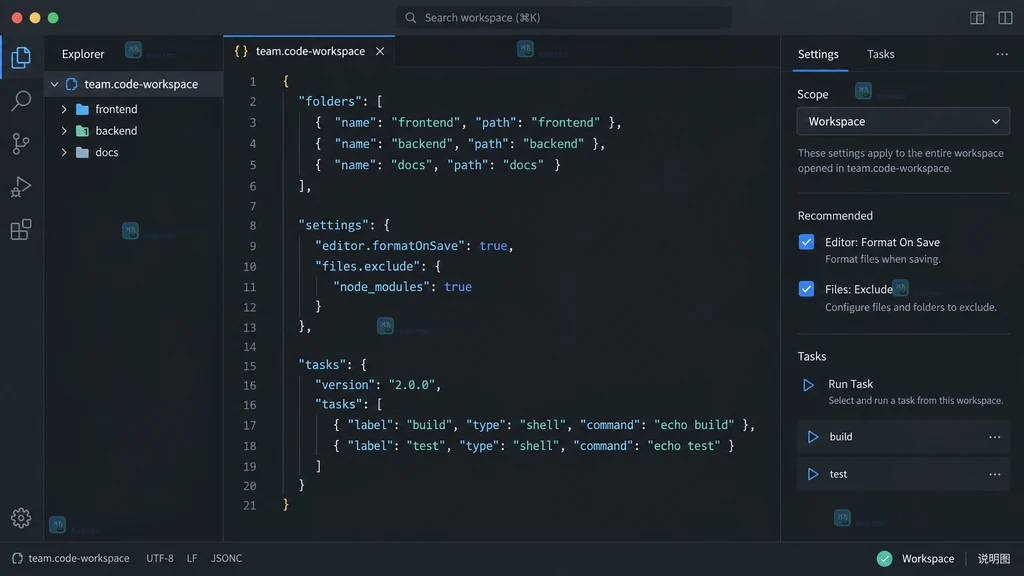Click UTF-8 encoding in status bar
The image size is (1024, 576).
[159, 558]
